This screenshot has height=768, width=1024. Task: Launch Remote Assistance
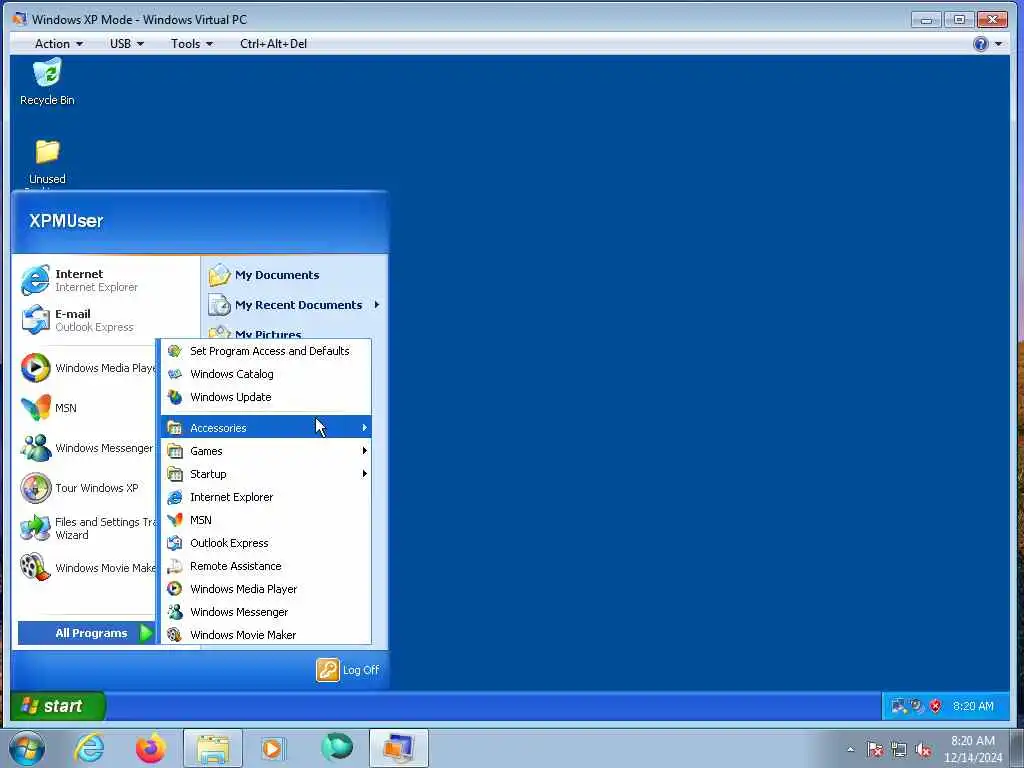pos(266,566)
